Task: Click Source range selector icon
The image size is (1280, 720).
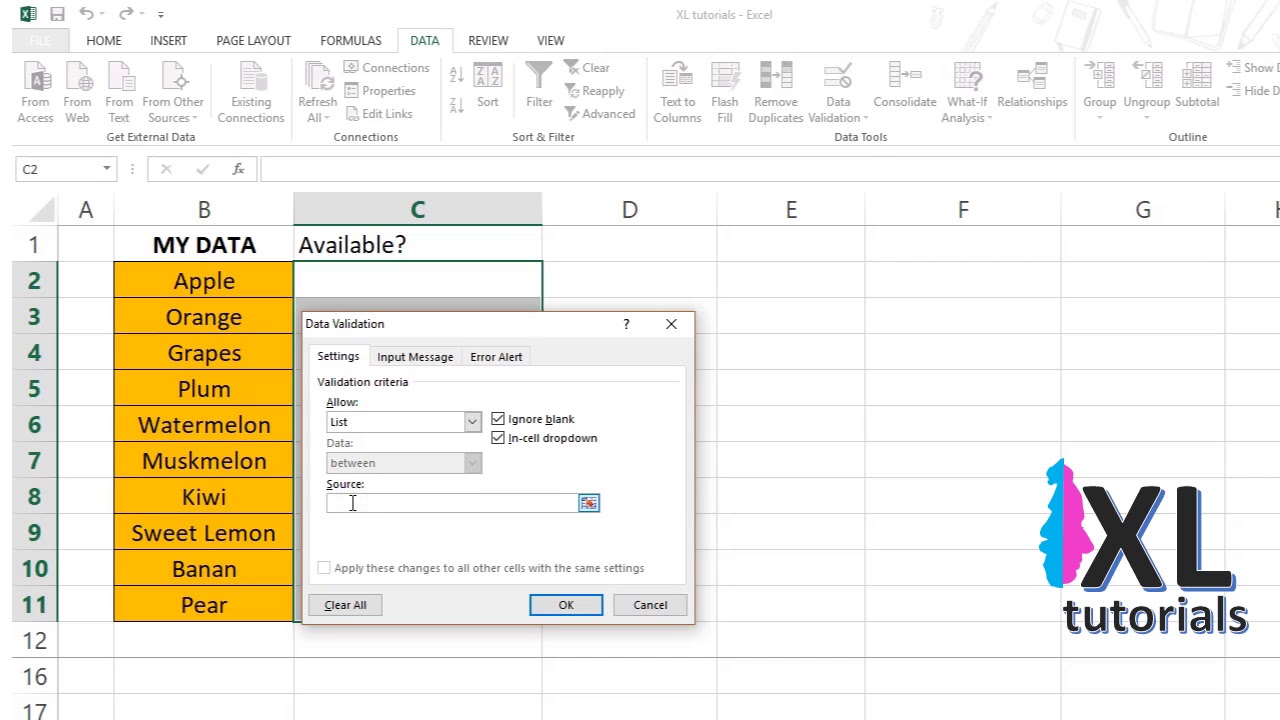Action: 589,503
